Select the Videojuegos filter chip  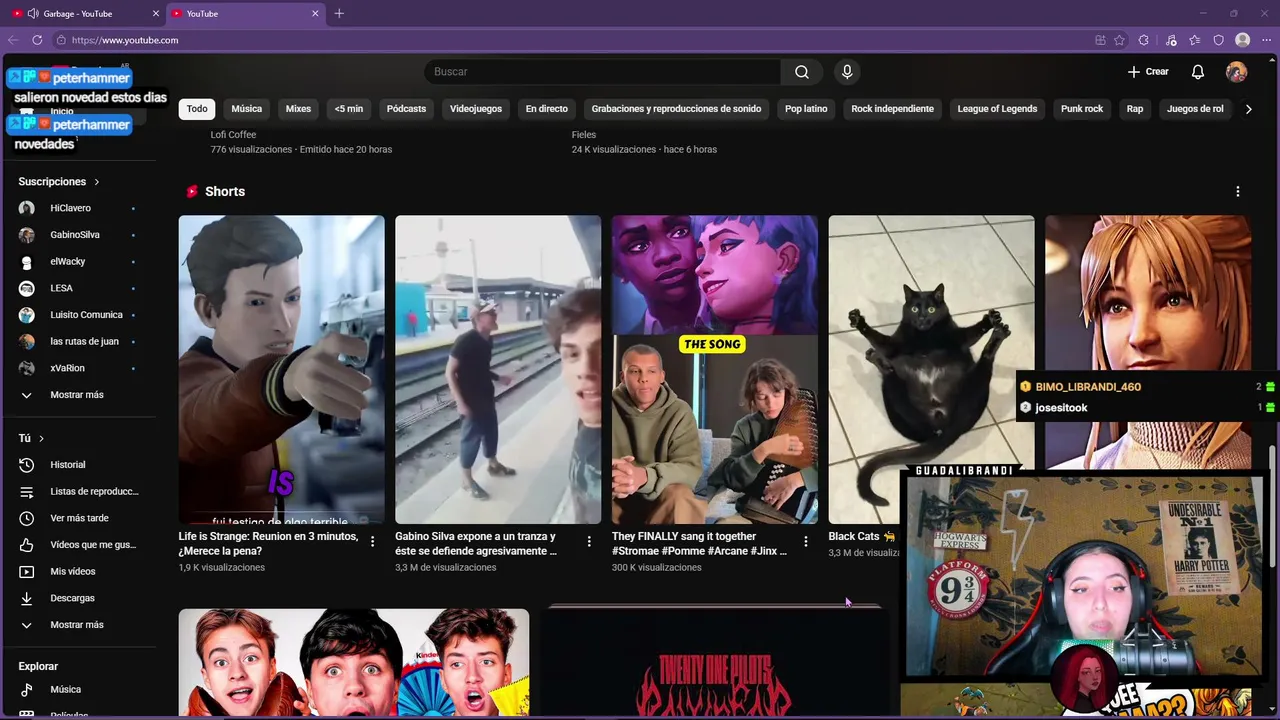point(476,109)
